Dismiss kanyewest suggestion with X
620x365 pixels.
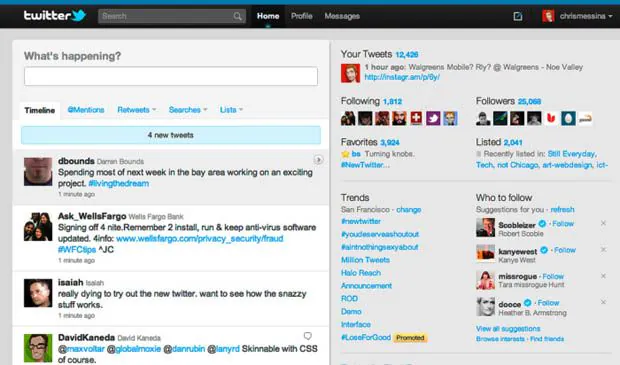click(x=603, y=250)
